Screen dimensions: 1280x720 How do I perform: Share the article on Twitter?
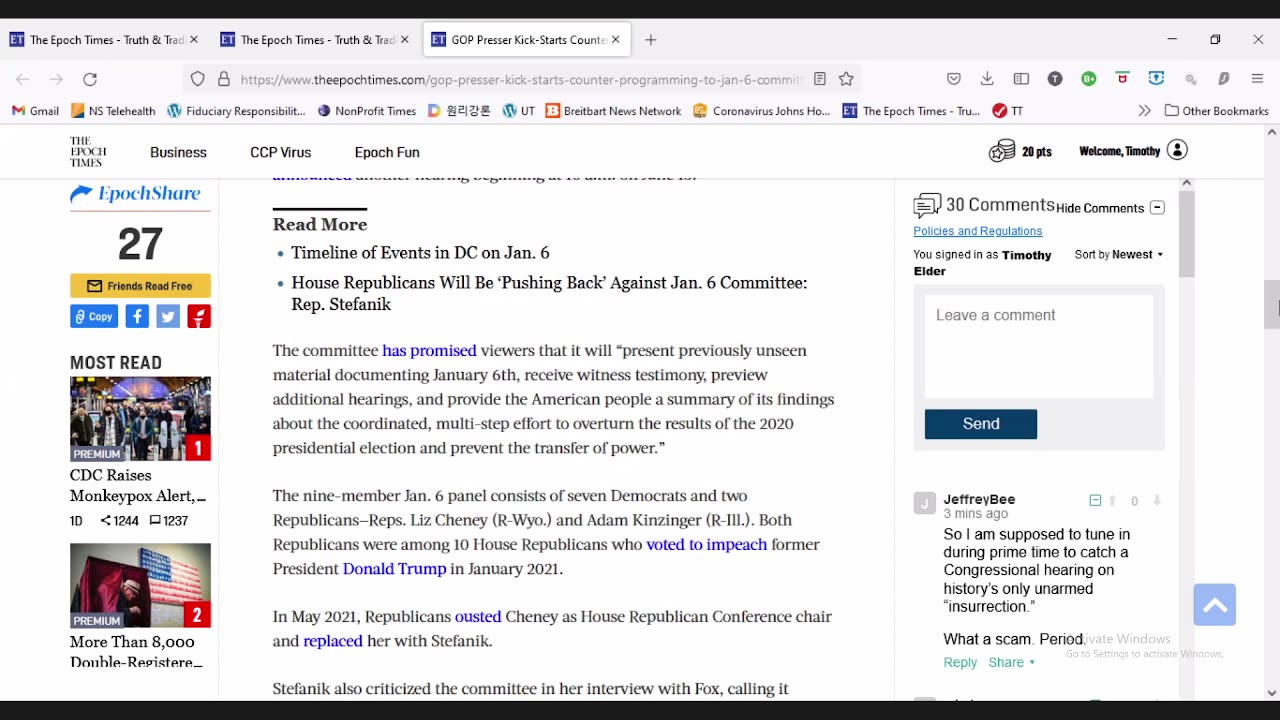click(168, 316)
